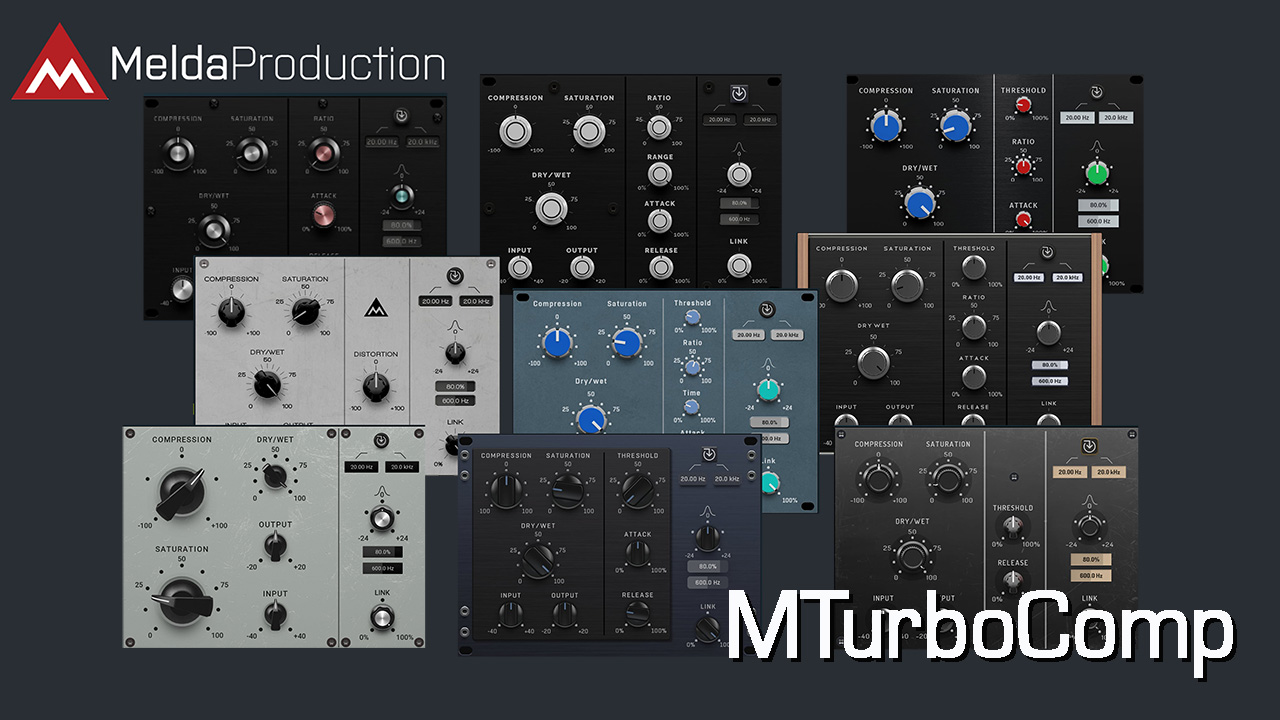Click the 600.0 Hz field under the green knob
The height and width of the screenshot is (720, 1280).
click(1097, 221)
